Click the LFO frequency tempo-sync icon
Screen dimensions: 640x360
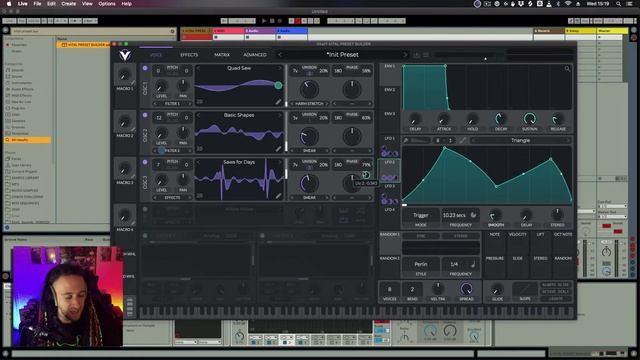coord(473,215)
